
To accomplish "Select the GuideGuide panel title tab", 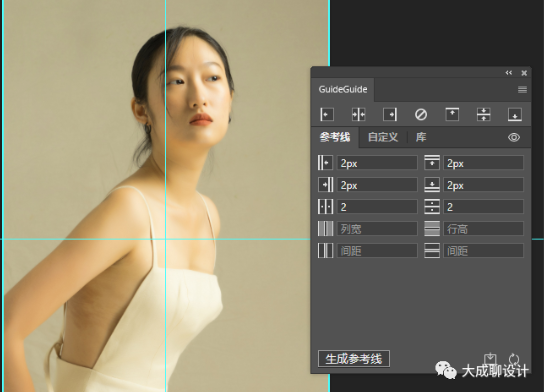I will point(343,90).
